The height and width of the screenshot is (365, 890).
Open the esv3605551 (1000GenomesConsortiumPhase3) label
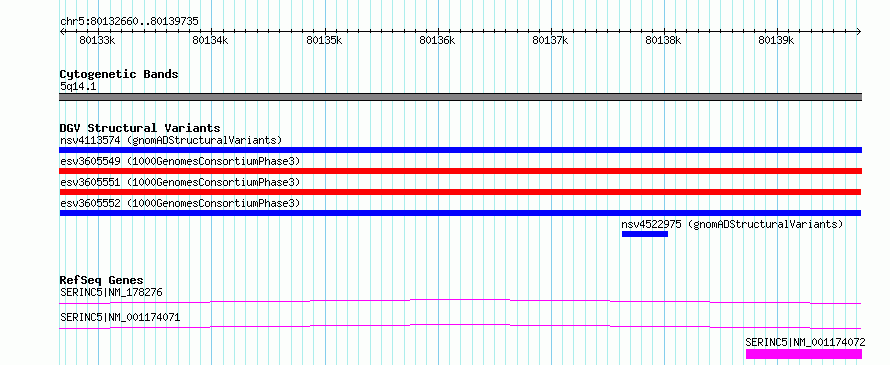coord(179,182)
